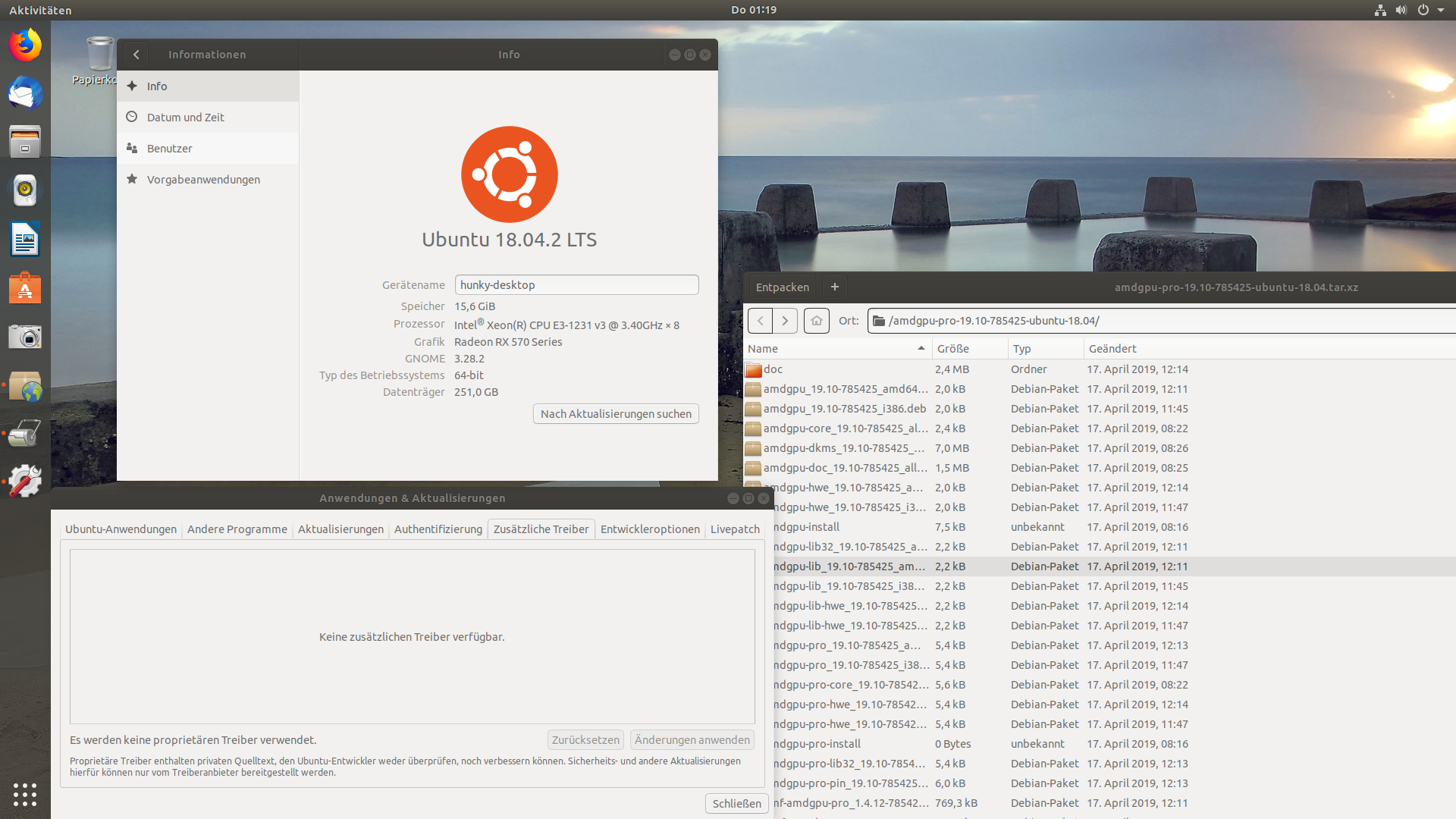Show all applications grid icon

pos(25,794)
